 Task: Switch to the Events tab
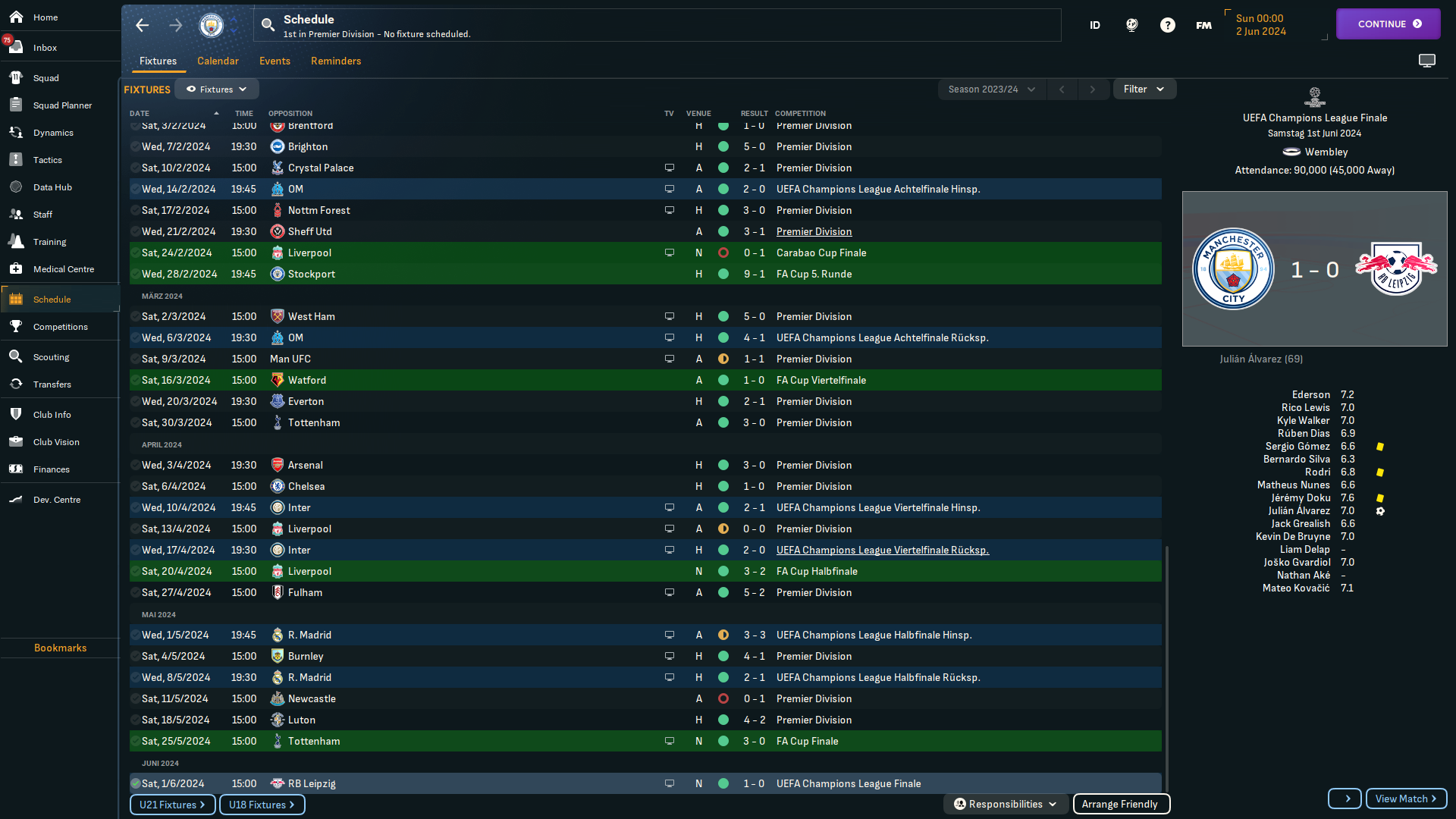pyautogui.click(x=275, y=61)
